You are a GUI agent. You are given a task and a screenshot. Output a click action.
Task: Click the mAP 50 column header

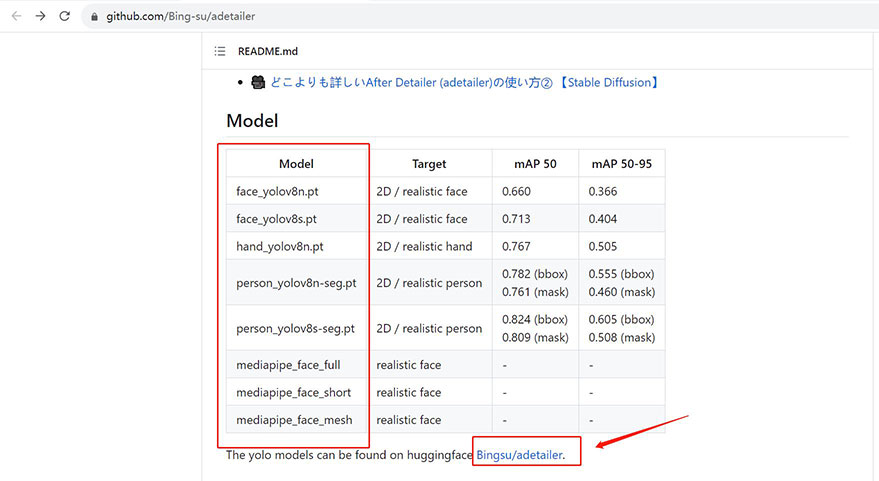534,164
